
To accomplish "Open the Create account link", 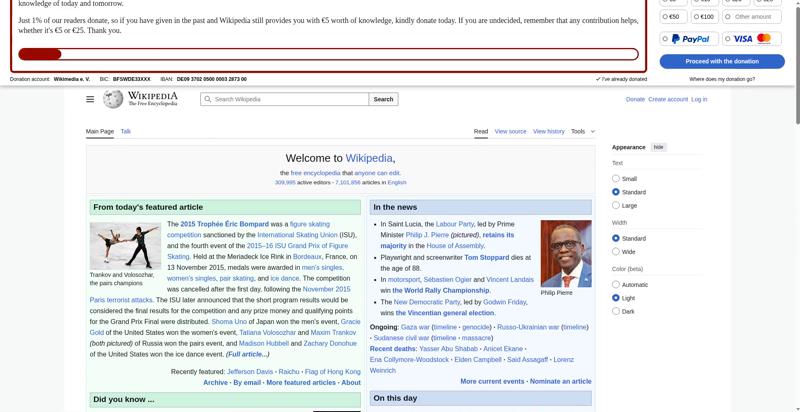I will coord(668,99).
